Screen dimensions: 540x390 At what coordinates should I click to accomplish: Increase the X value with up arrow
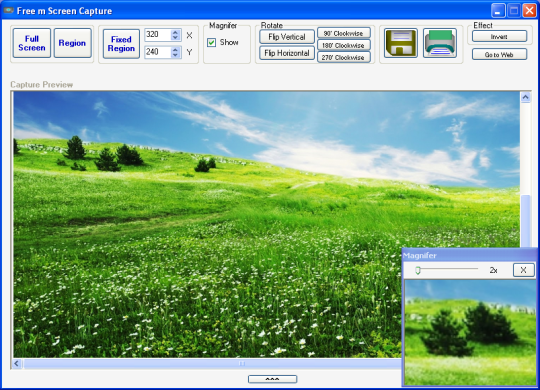(x=176, y=32)
